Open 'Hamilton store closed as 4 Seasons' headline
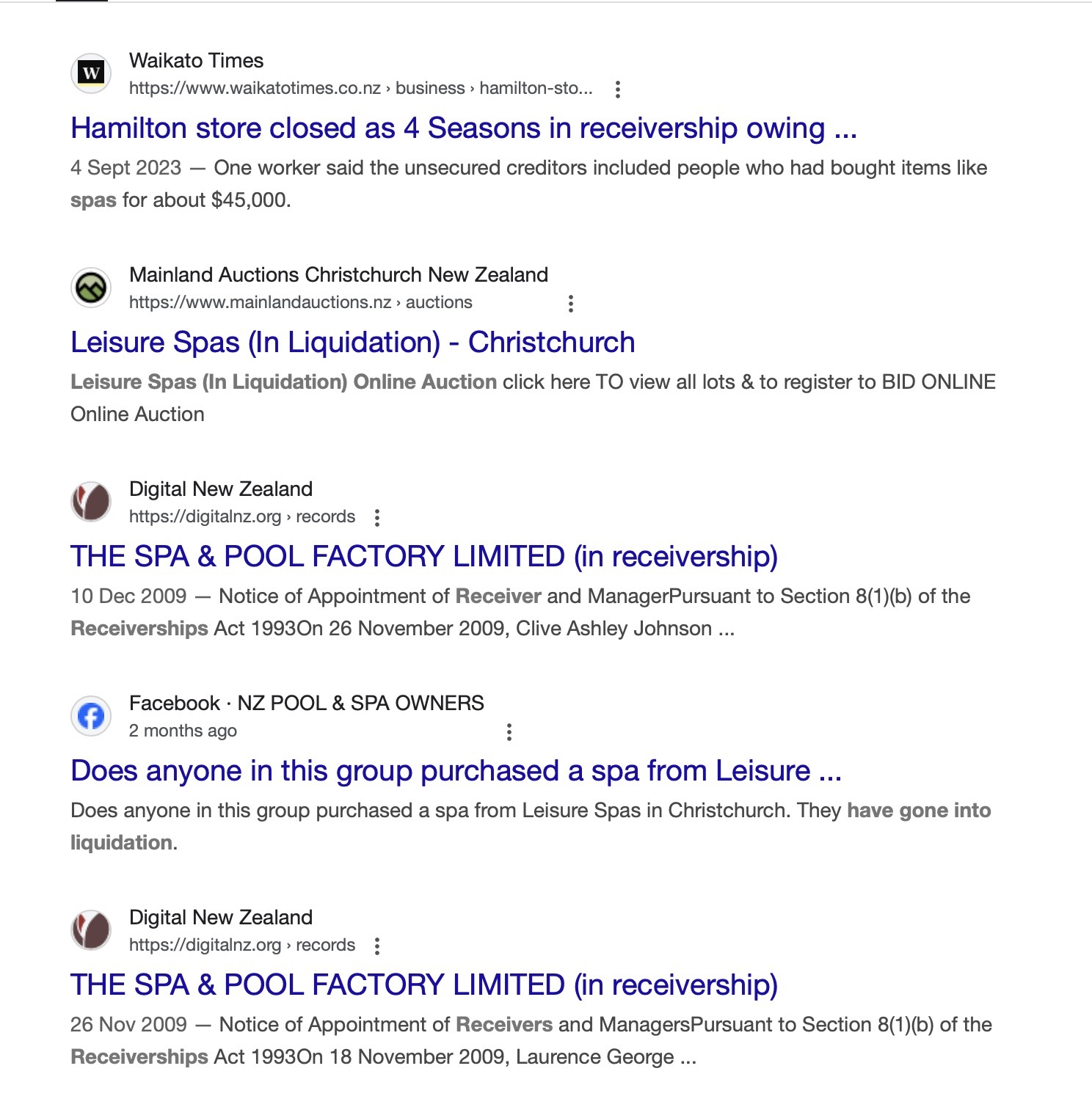The image size is (1092, 1096). pos(464,128)
